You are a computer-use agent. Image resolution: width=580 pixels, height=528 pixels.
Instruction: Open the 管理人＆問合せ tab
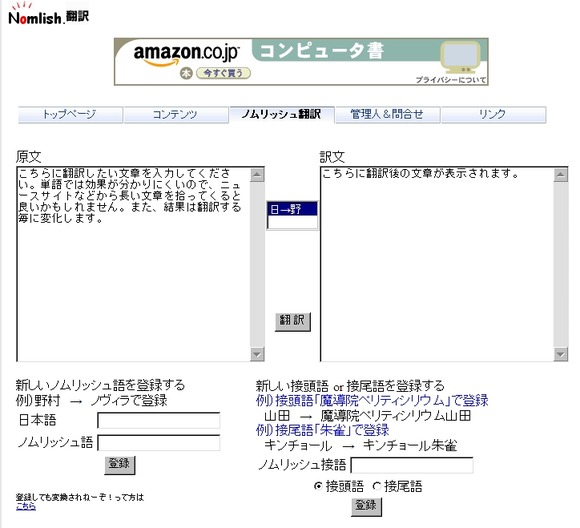coord(388,114)
